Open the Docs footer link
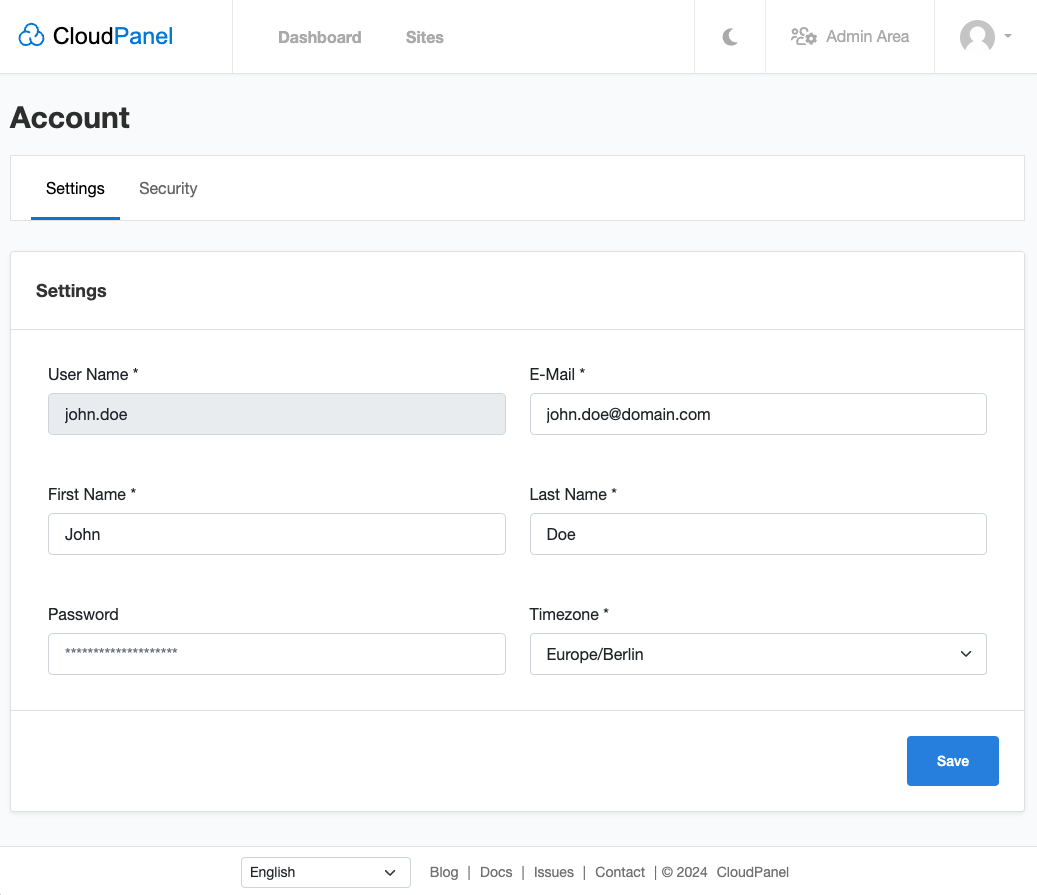 [x=496, y=872]
